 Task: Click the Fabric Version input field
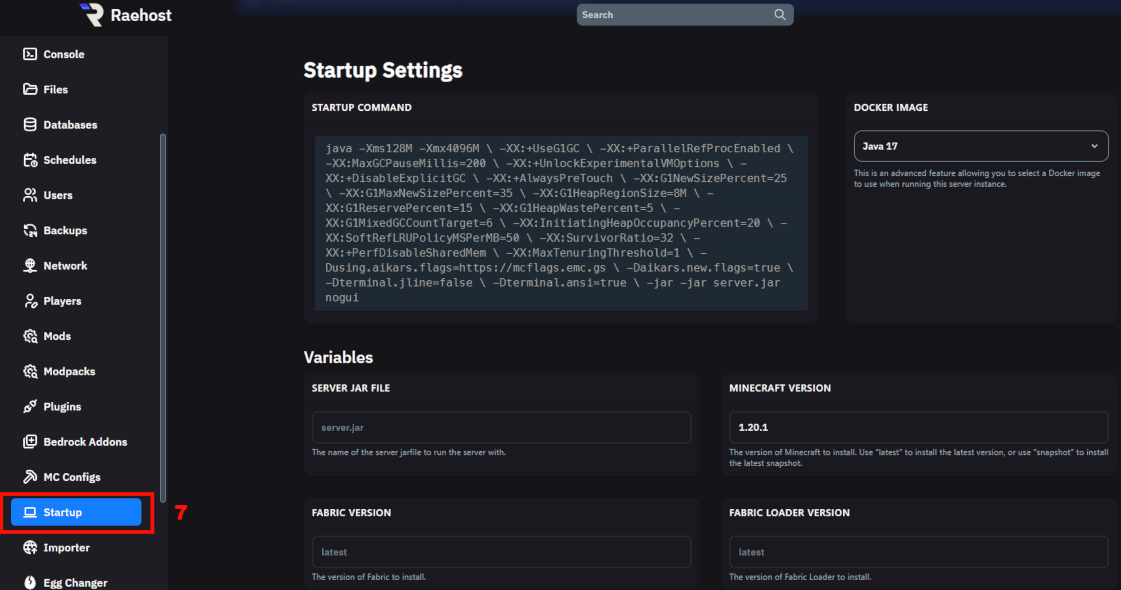pos(501,552)
